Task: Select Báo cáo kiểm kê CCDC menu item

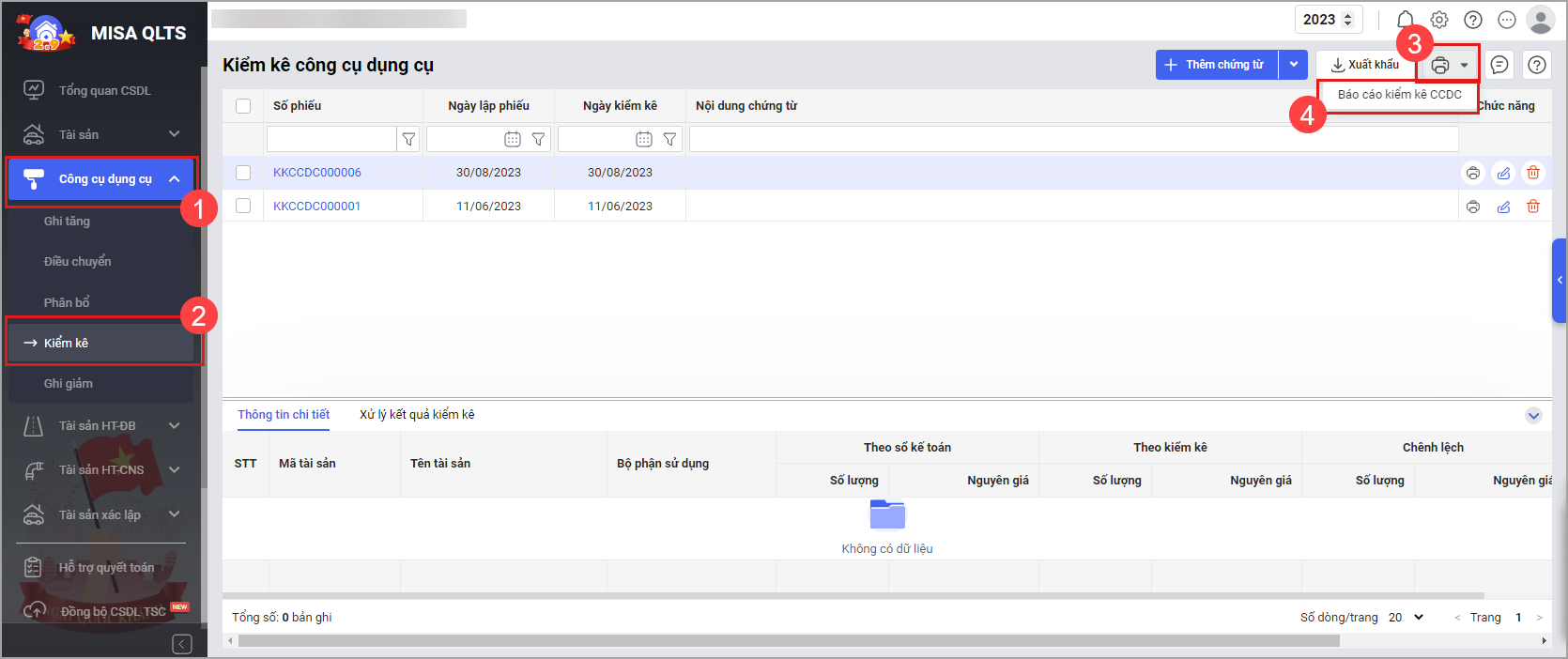Action: tap(1399, 95)
